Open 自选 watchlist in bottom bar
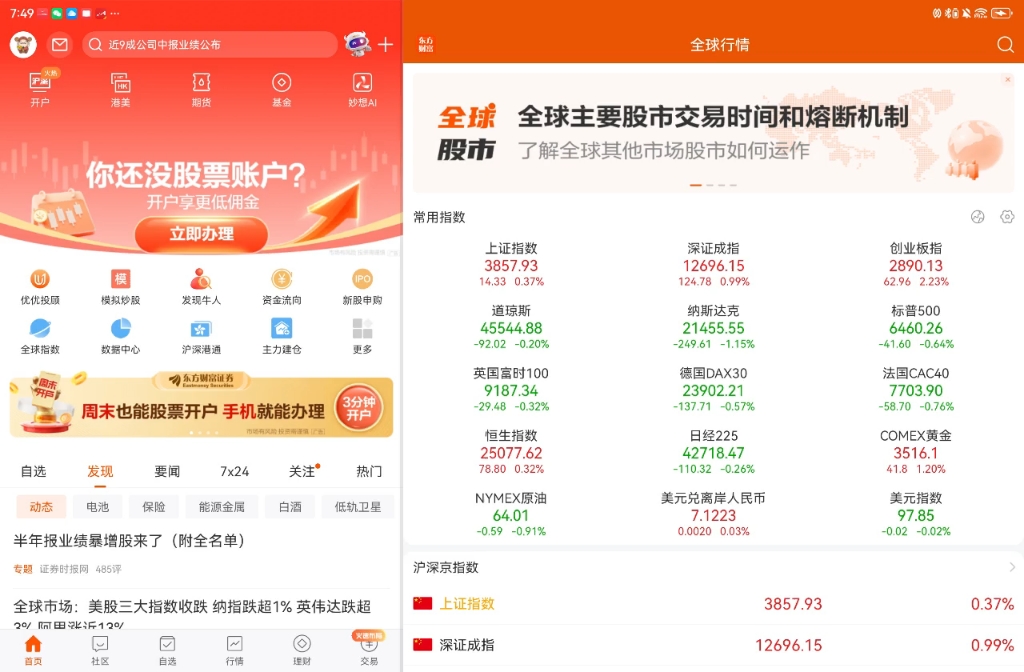The height and width of the screenshot is (672, 1024). point(167,650)
